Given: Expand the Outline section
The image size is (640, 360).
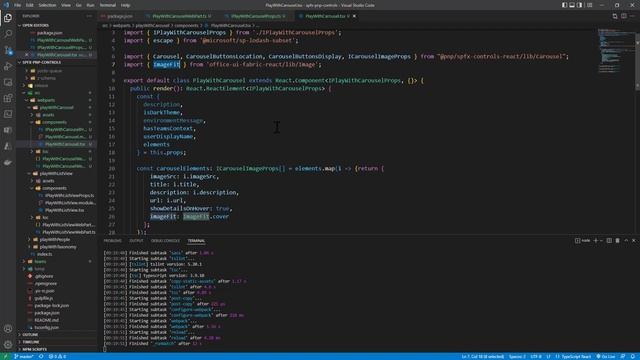Looking at the screenshot, I should [x=56, y=335].
